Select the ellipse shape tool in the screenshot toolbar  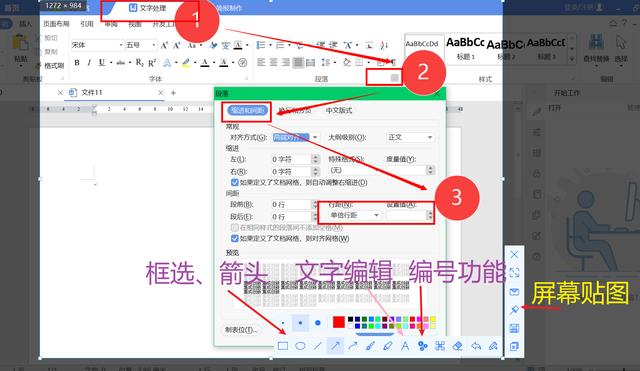pyautogui.click(x=300, y=346)
